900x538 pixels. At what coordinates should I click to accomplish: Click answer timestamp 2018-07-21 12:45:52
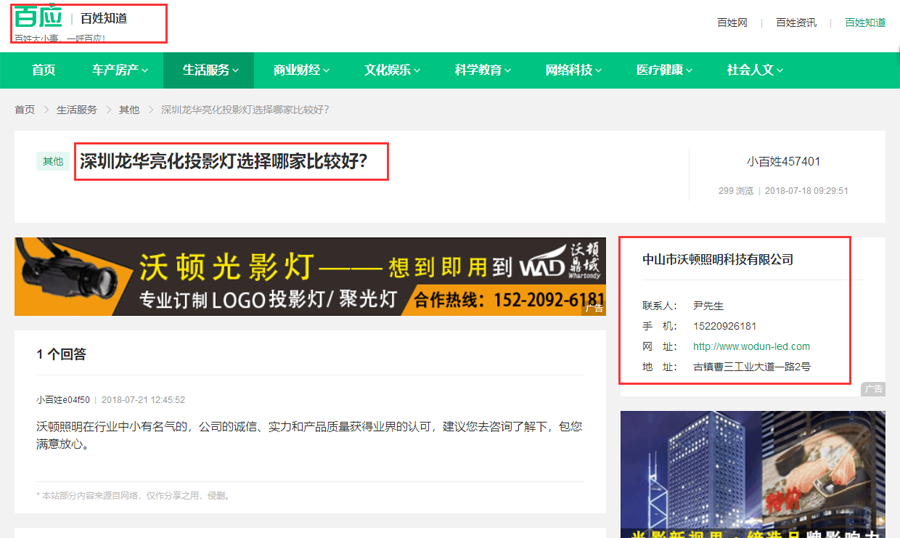143,400
